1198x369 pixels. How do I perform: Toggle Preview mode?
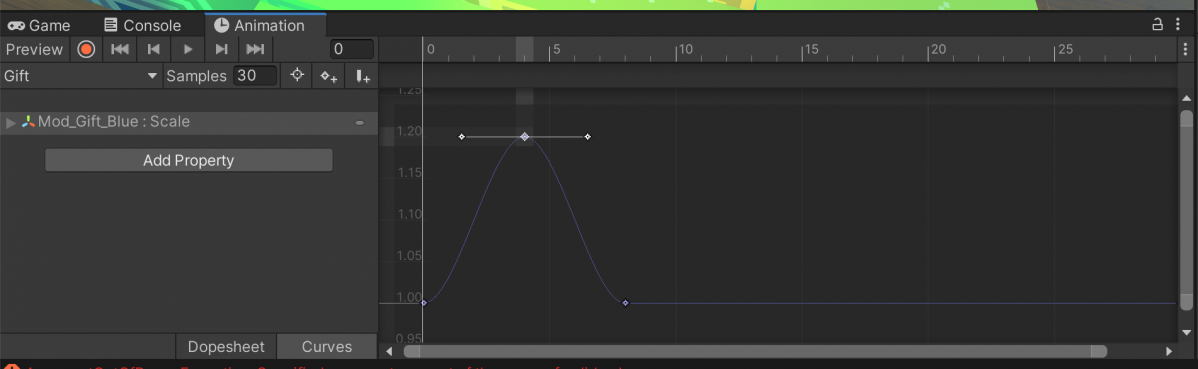click(34, 50)
